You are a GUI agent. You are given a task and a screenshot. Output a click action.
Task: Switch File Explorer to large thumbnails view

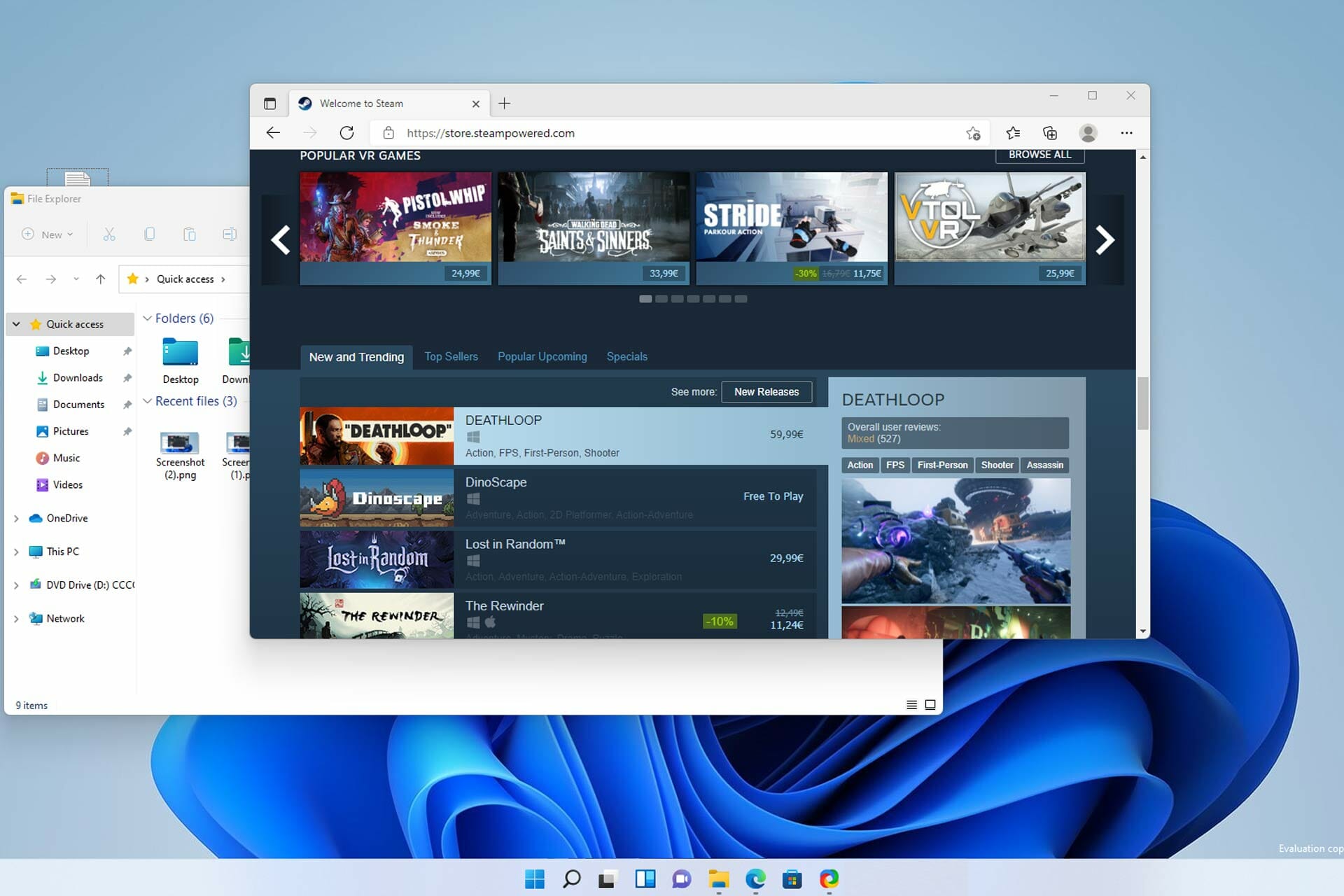coord(930,705)
